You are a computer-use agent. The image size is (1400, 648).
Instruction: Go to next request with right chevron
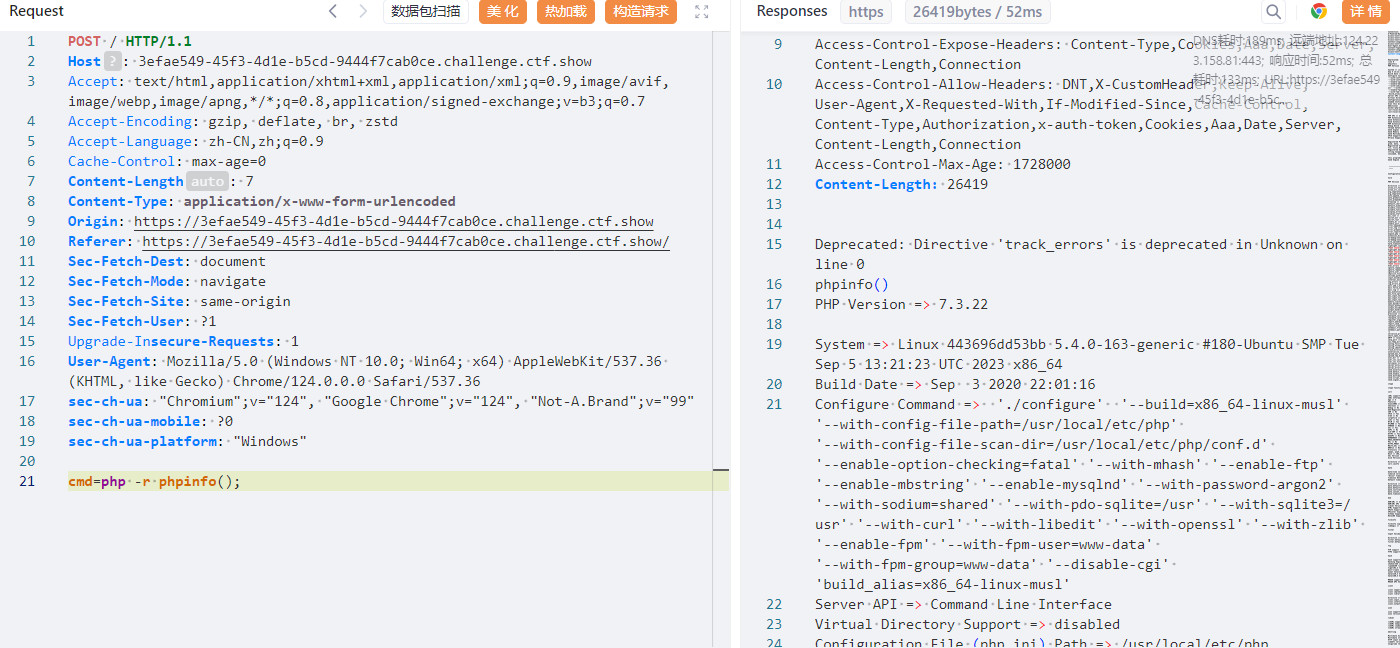click(362, 11)
